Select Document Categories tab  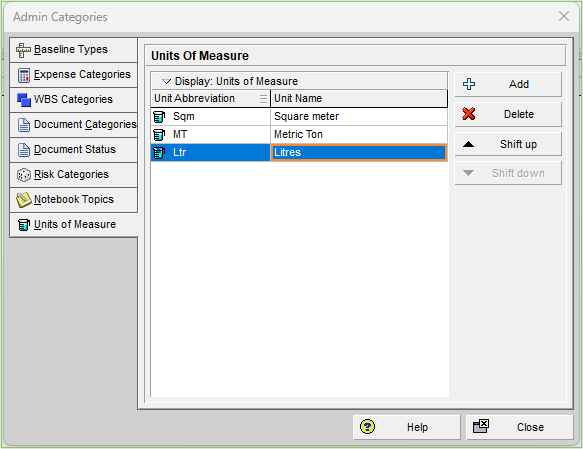[74, 125]
